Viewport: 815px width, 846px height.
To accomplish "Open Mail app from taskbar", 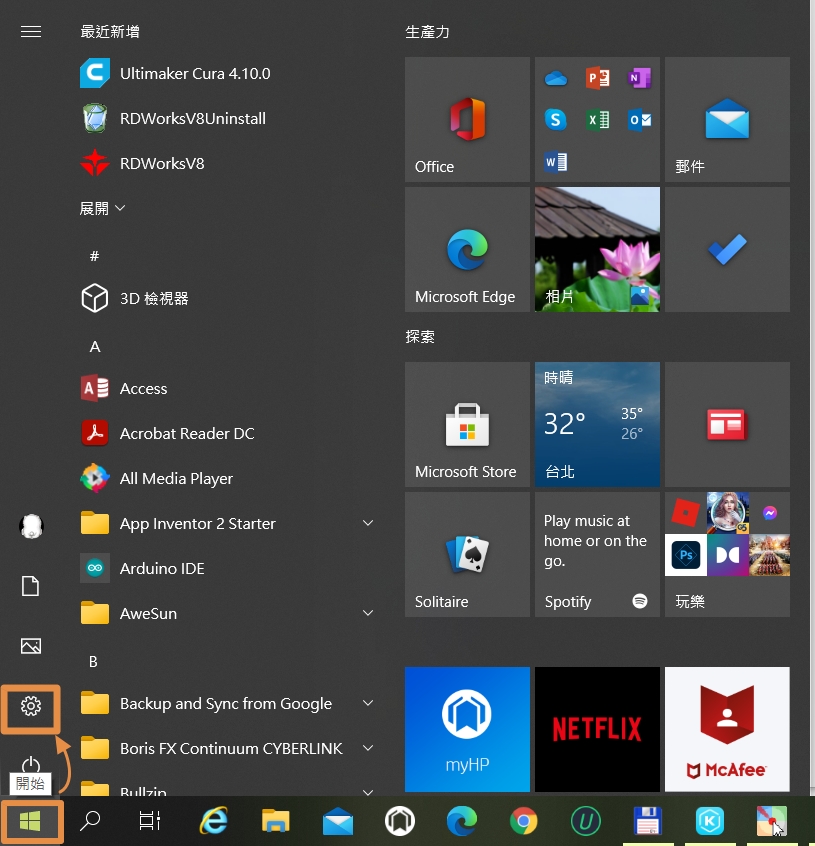I will pyautogui.click(x=338, y=822).
